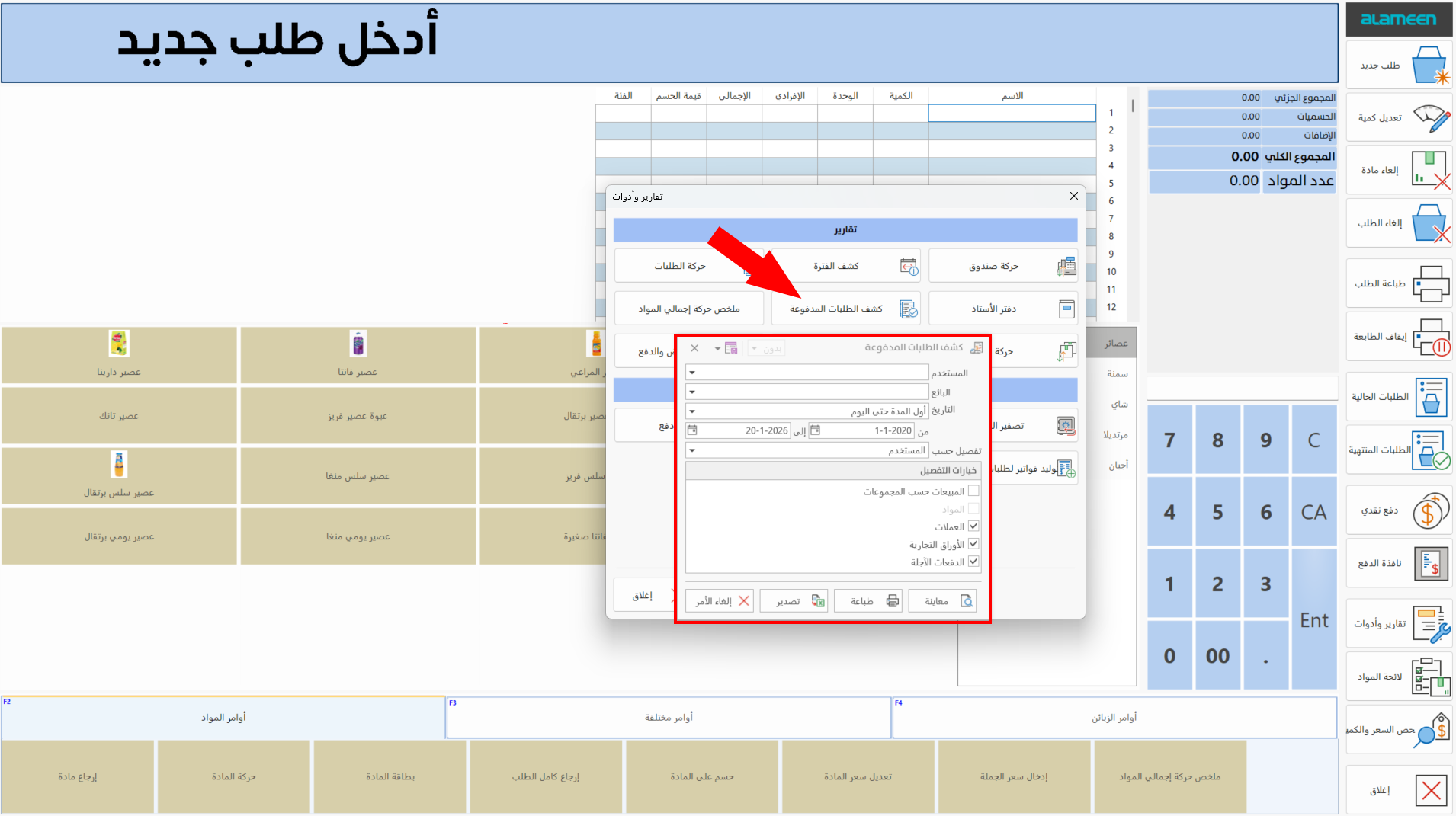Open the small arrow next to layout icon
Image resolution: width=1456 pixels, height=816 pixels.
(x=717, y=348)
